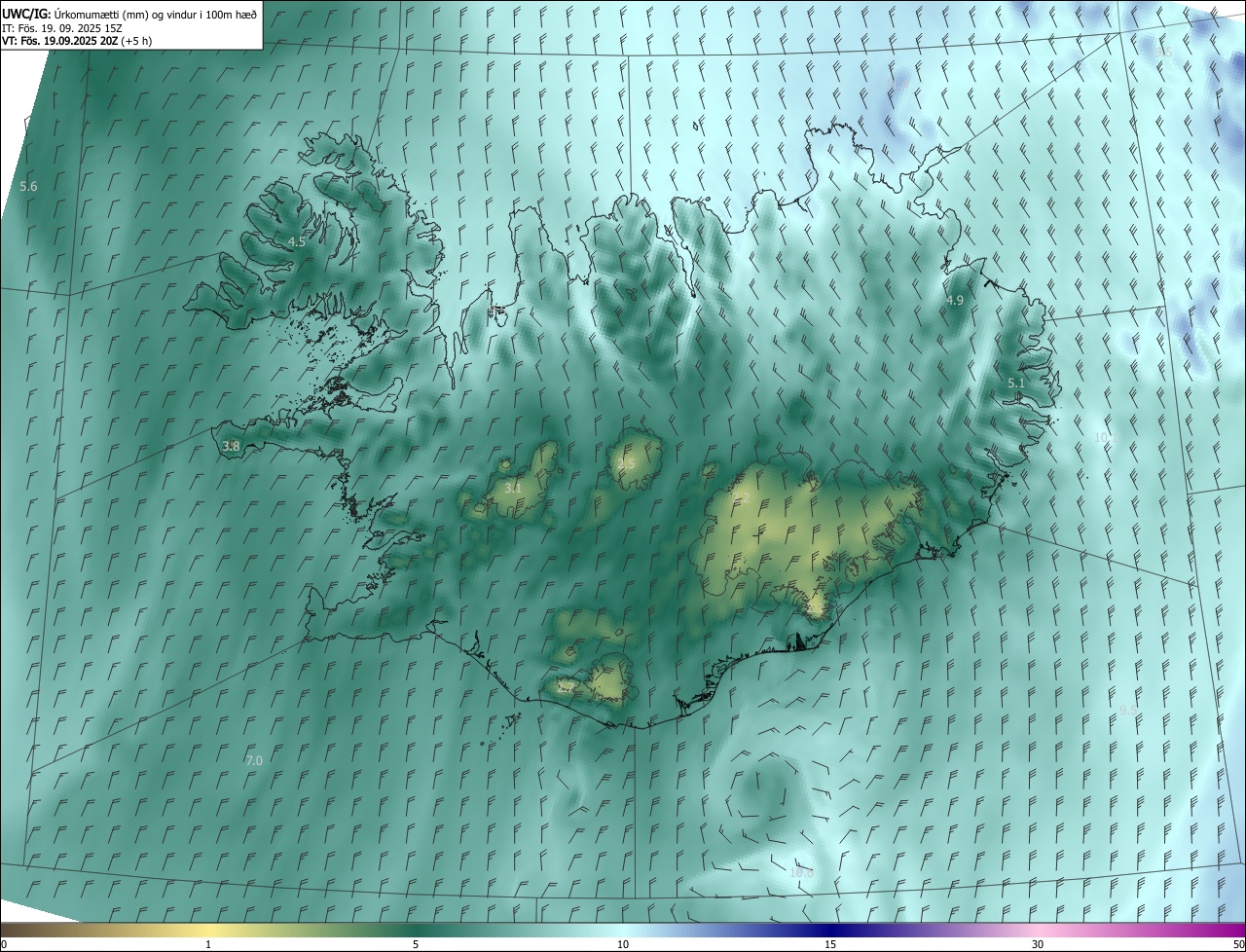Screen dimensions: 1246x952
Task: Click the 3.1 value on the glacier
Action: click(x=513, y=489)
